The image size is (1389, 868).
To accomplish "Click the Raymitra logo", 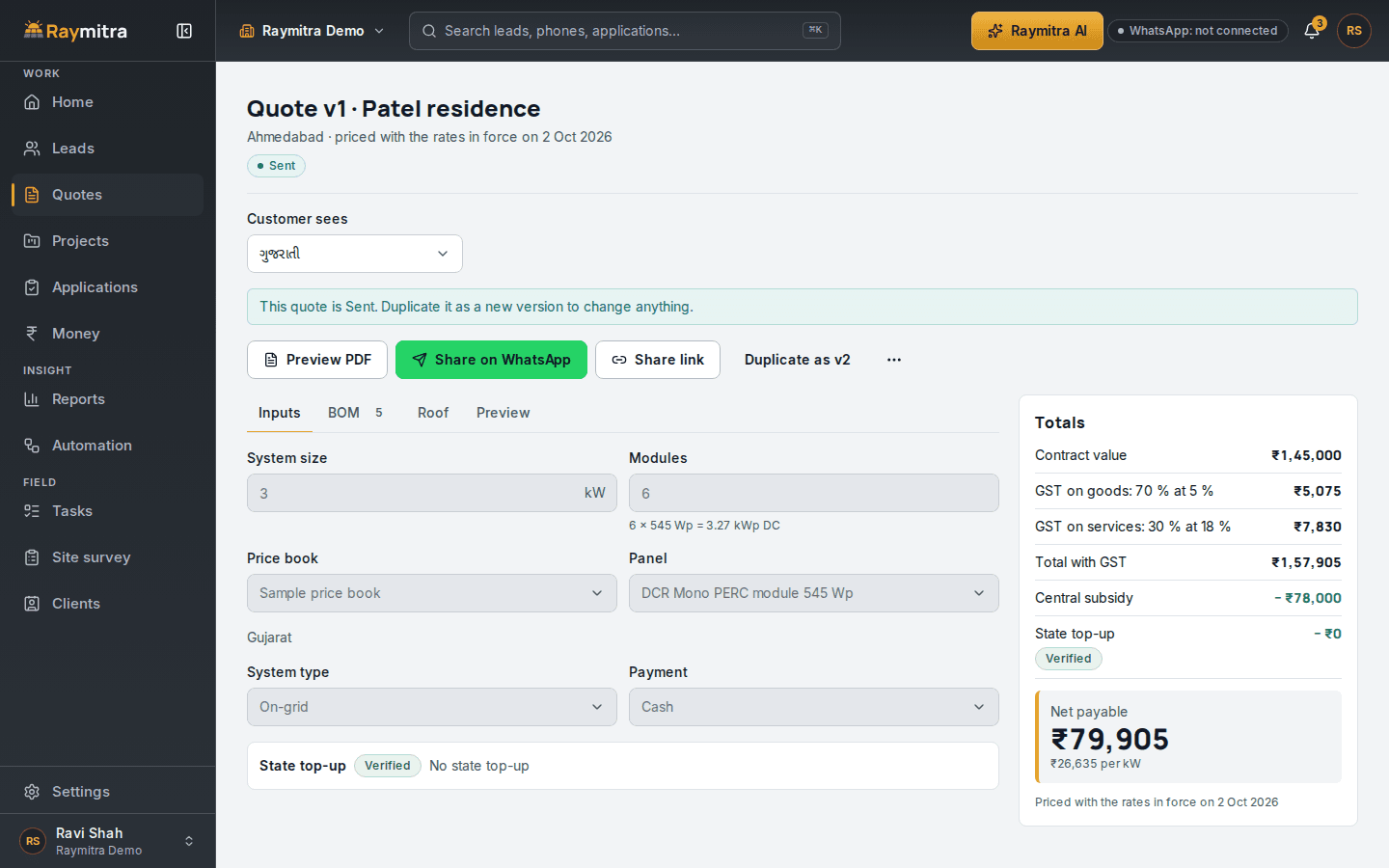I will (x=75, y=31).
